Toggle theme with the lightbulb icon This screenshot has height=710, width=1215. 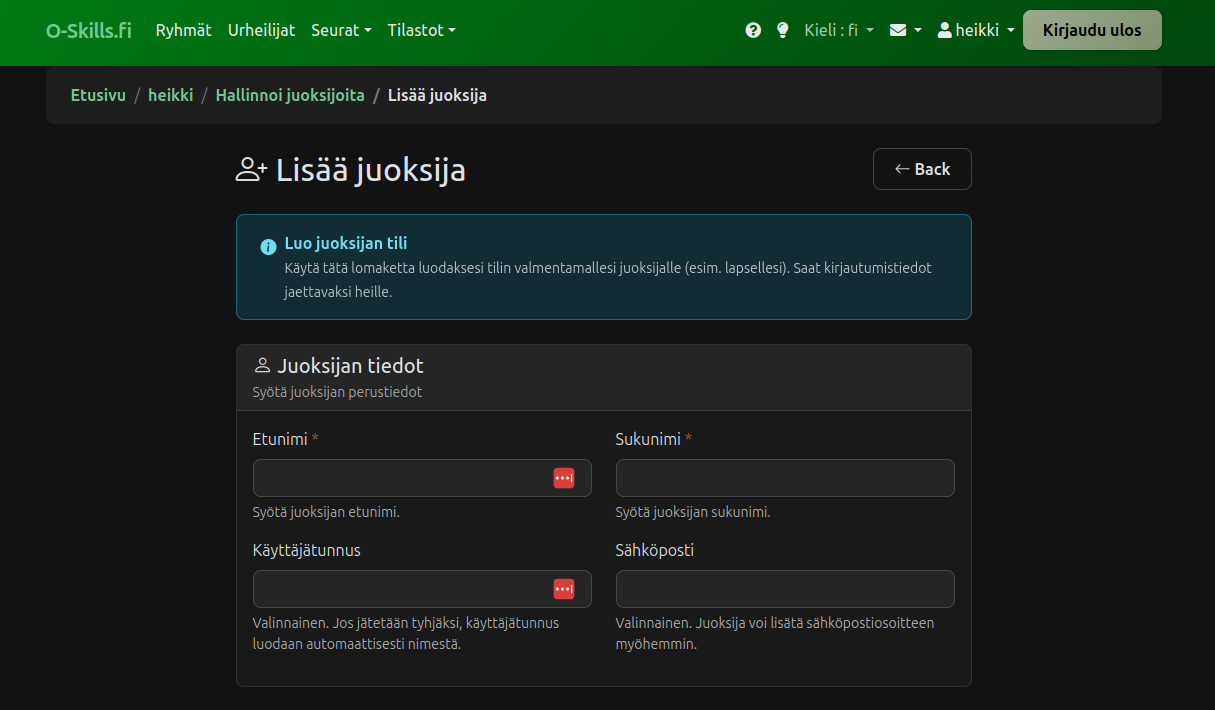coord(782,30)
